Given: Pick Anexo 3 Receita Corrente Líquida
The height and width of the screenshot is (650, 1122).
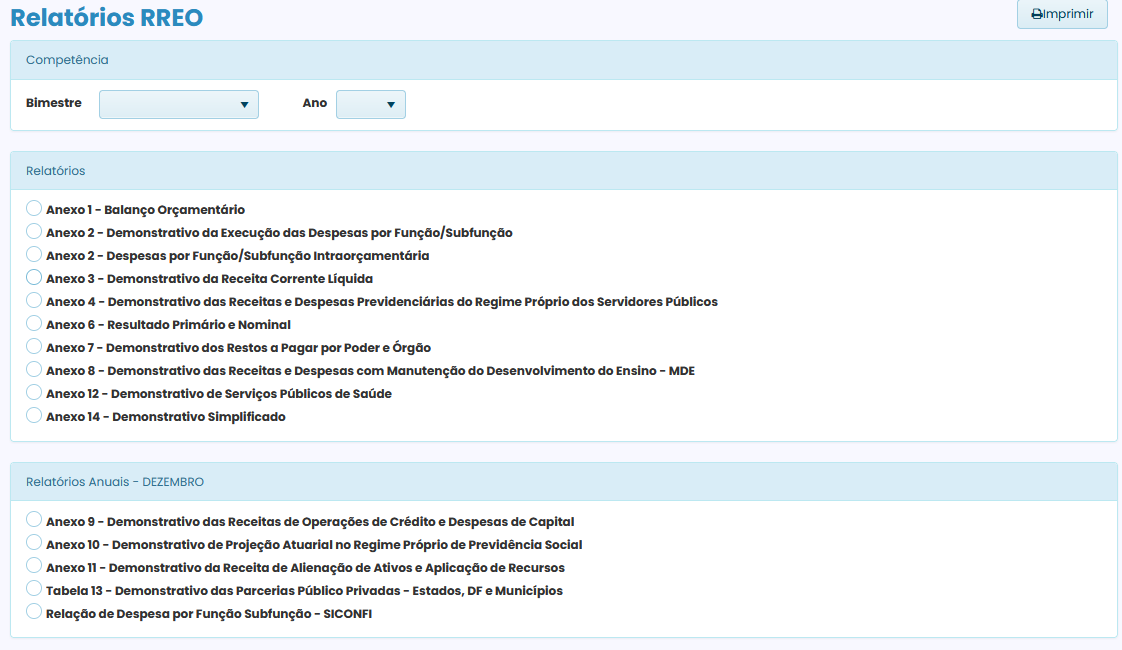Looking at the screenshot, I should tap(34, 278).
